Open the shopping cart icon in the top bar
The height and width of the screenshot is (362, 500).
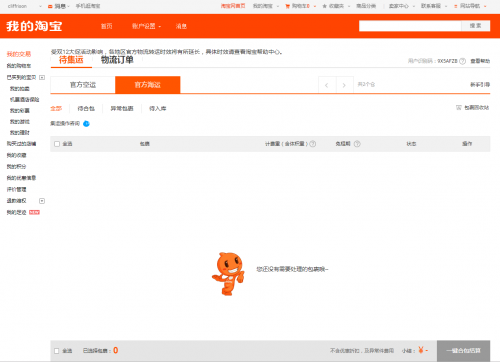click(287, 6)
